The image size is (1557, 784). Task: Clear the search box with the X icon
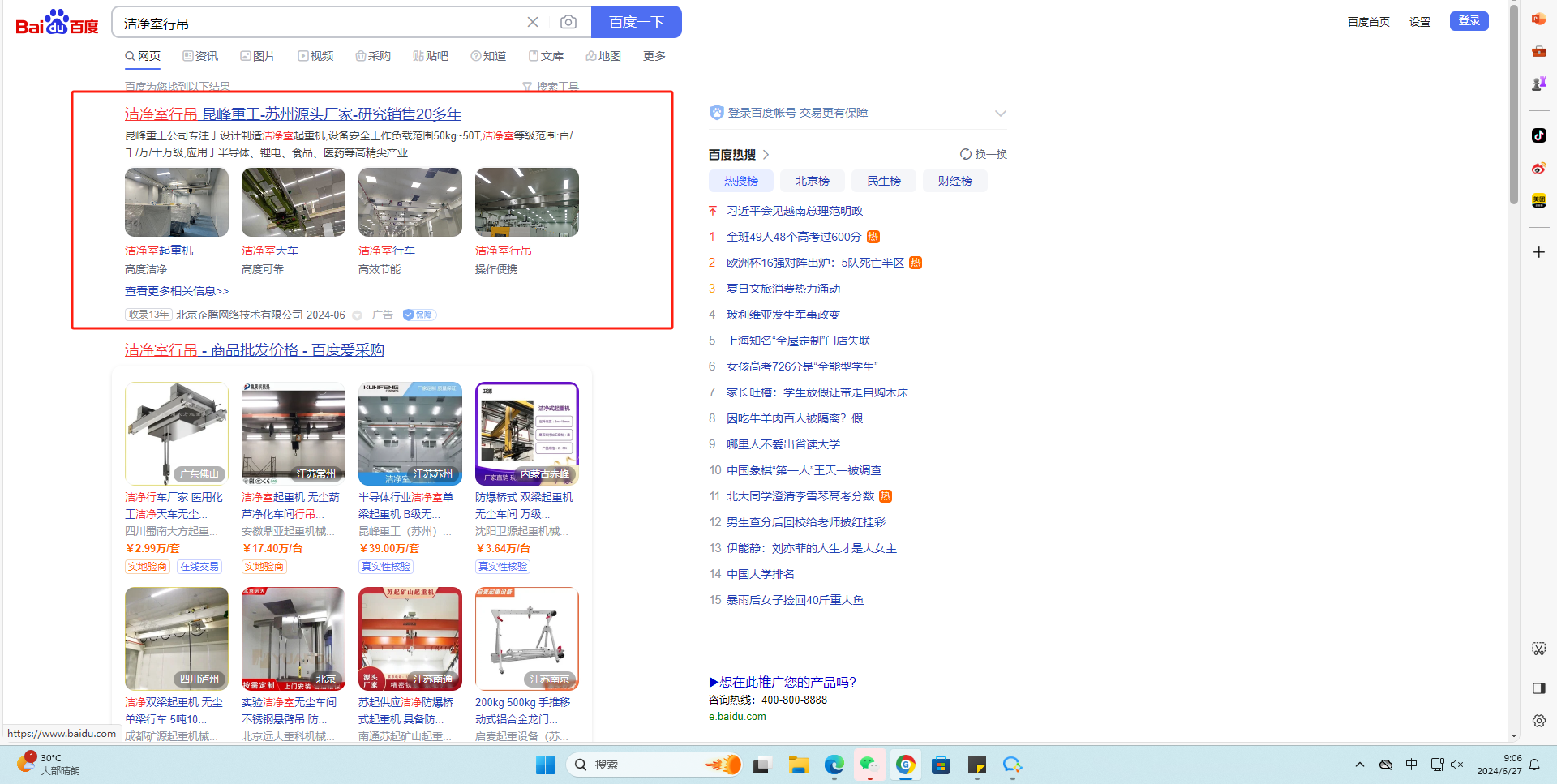coord(533,22)
